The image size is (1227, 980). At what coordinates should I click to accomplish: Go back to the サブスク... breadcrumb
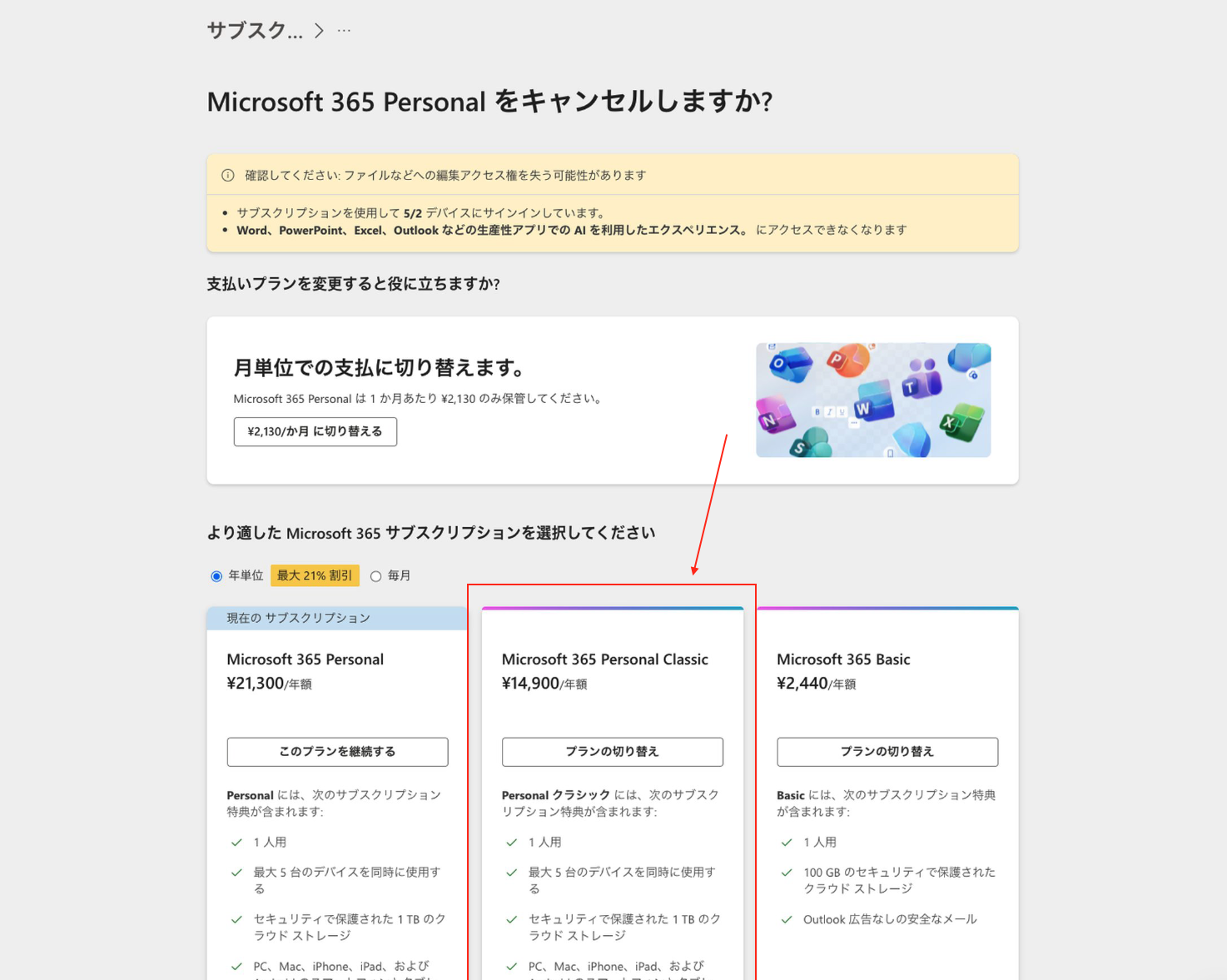(255, 31)
